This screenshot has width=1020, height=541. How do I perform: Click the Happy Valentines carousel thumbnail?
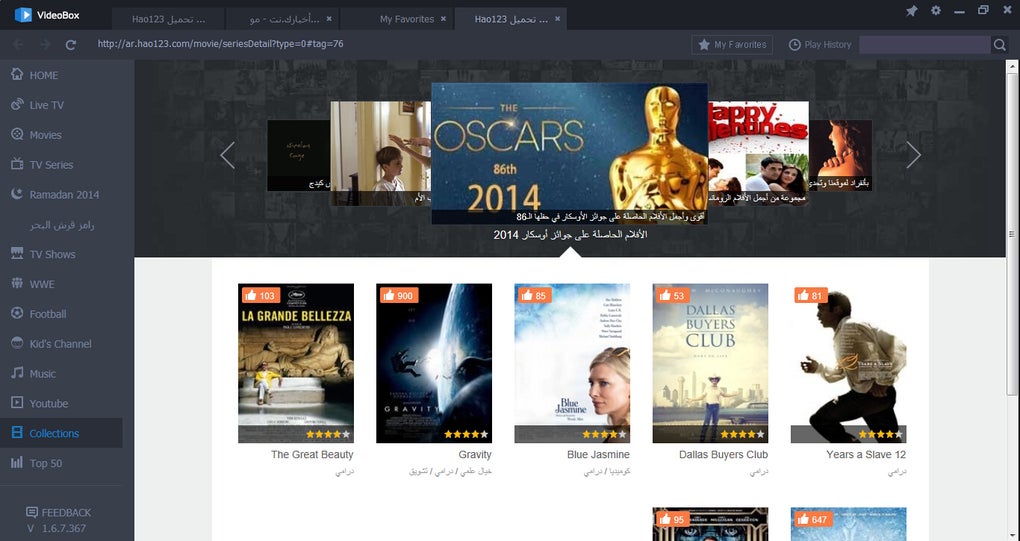tap(758, 153)
